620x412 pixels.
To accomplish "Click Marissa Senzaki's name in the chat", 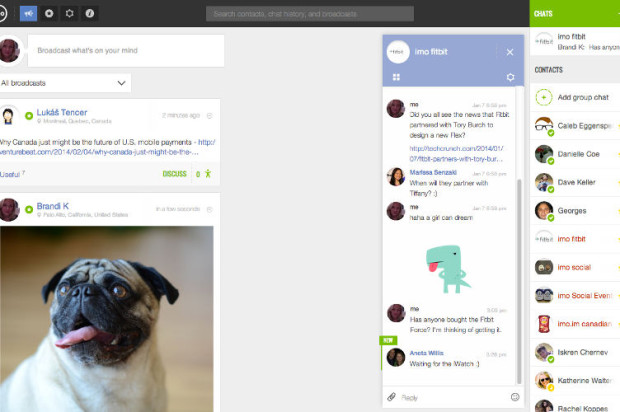I will (433, 172).
